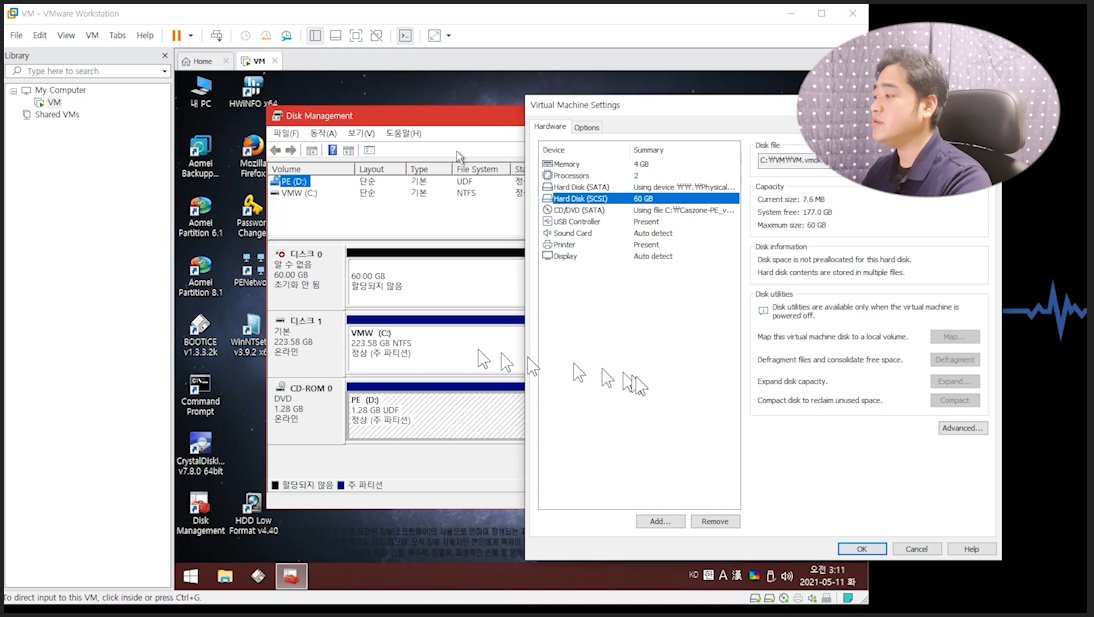Click the CD/DVD status bar device icon
The height and width of the screenshot is (617, 1094).
coord(784,598)
